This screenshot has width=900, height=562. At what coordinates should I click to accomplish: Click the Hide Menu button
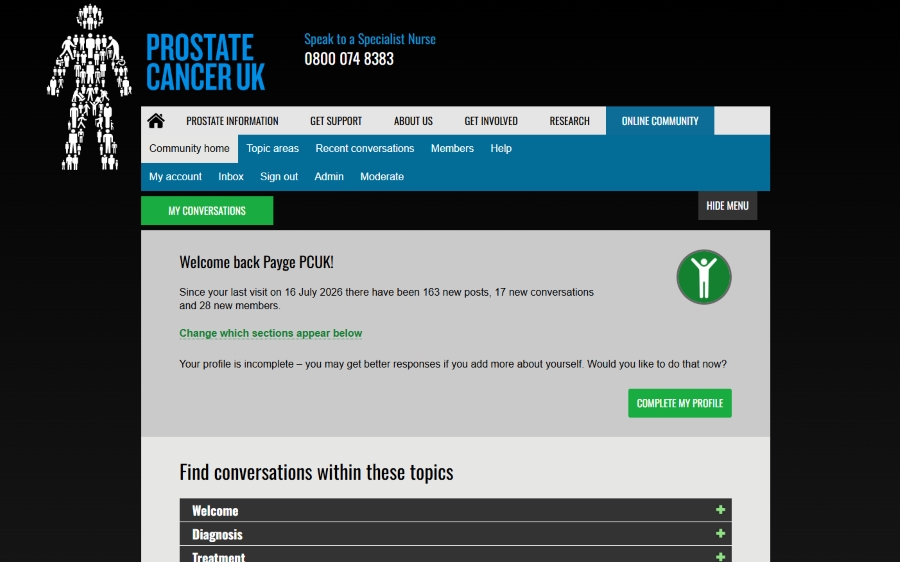(x=727, y=206)
